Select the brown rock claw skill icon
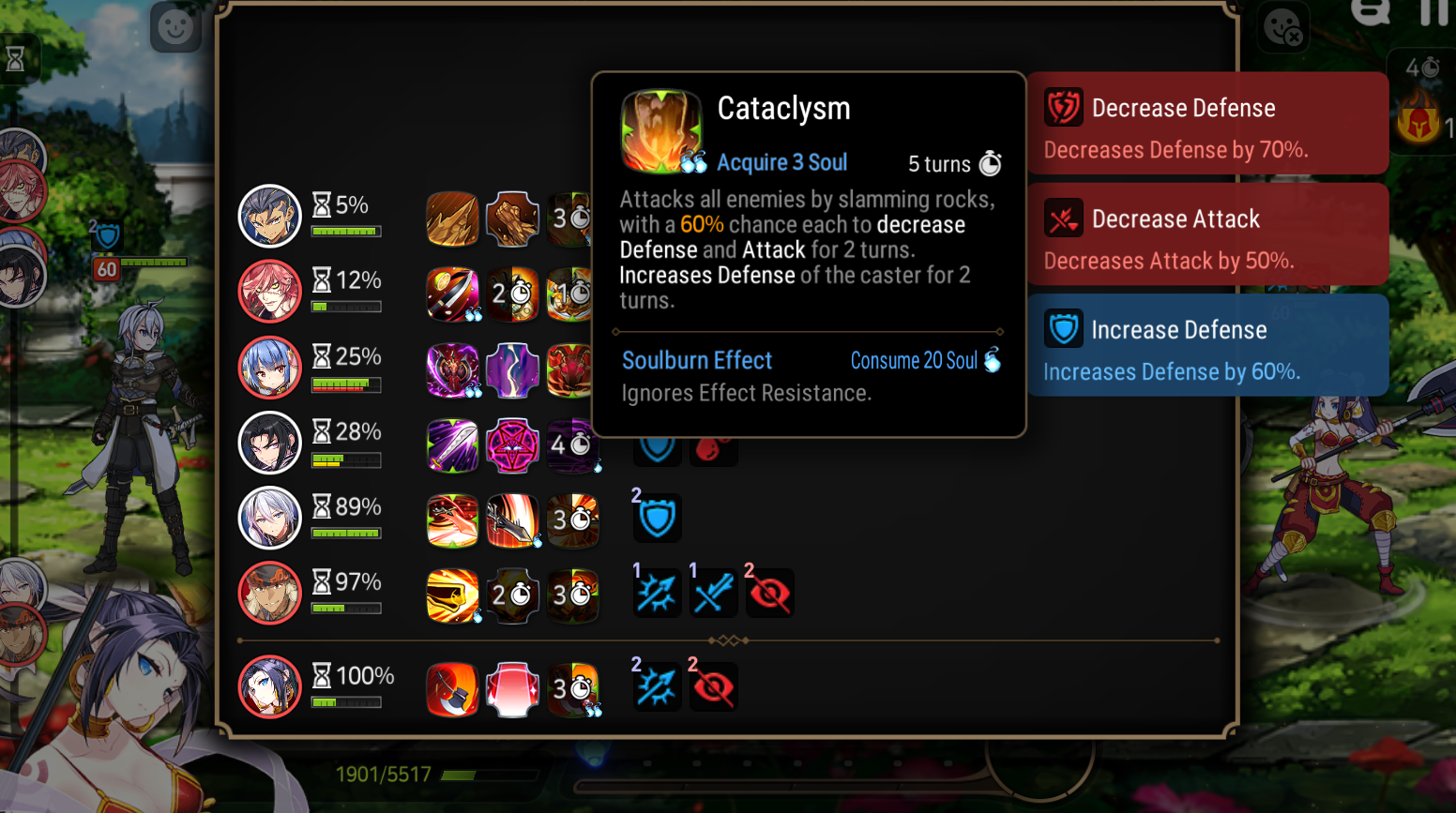The image size is (1456, 813). click(x=512, y=219)
